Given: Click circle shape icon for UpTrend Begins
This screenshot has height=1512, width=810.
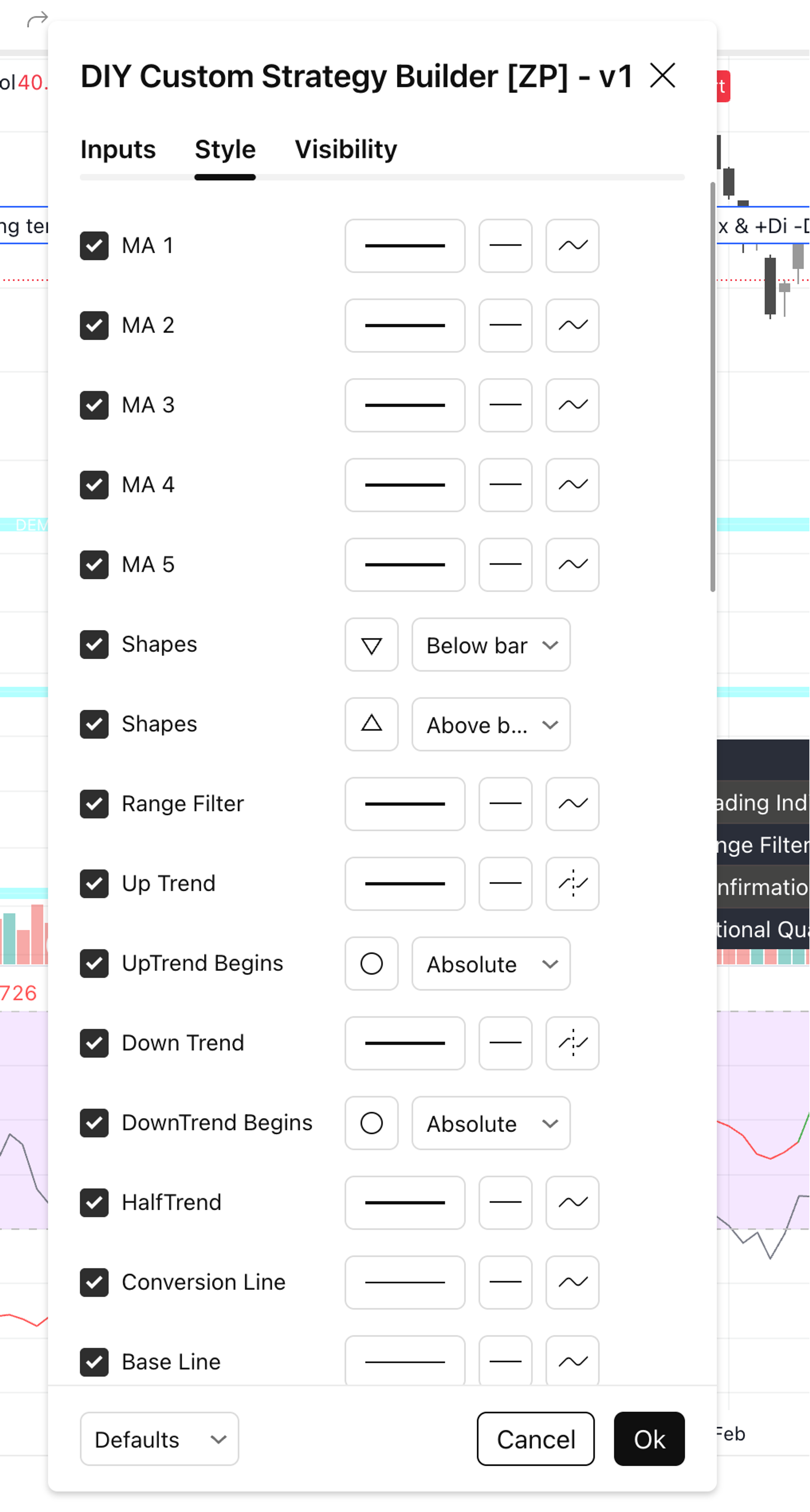Looking at the screenshot, I should coord(371,963).
